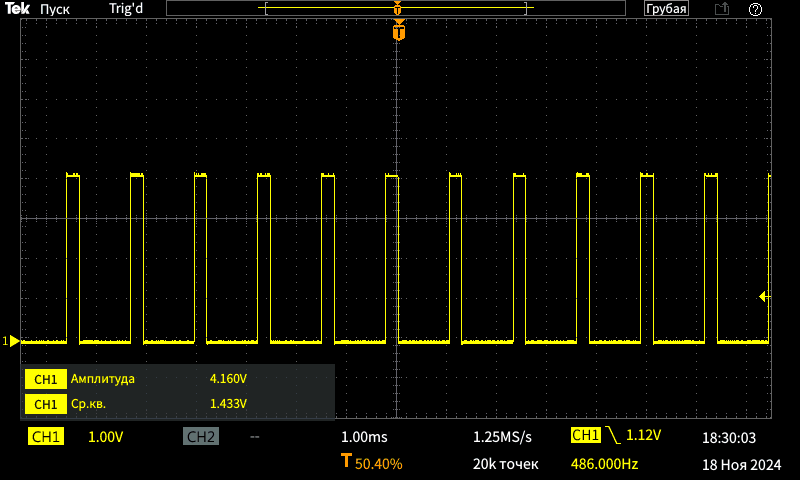Click the record view right bracket
This screenshot has width=800, height=480.
click(526, 8)
